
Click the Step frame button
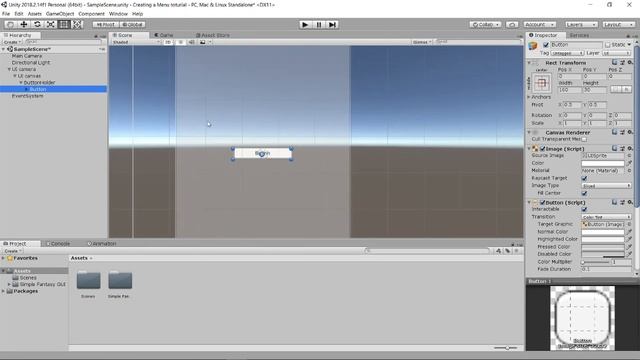(x=333, y=24)
